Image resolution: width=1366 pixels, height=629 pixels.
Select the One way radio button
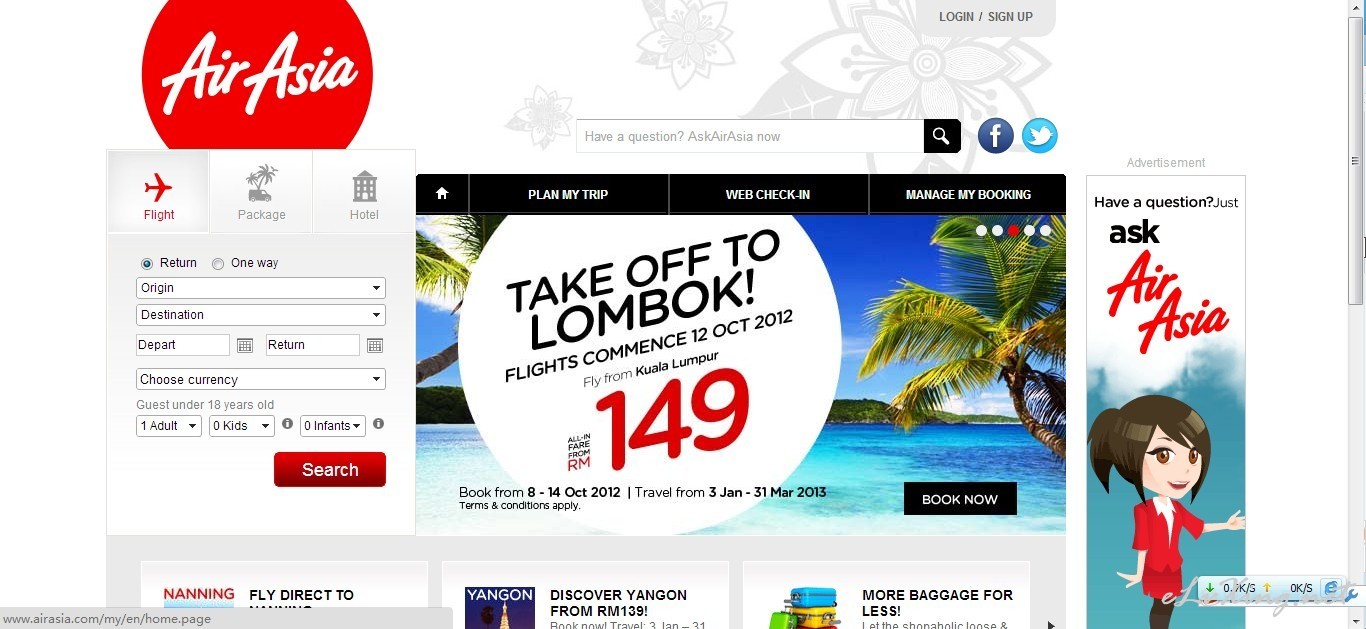click(x=218, y=264)
